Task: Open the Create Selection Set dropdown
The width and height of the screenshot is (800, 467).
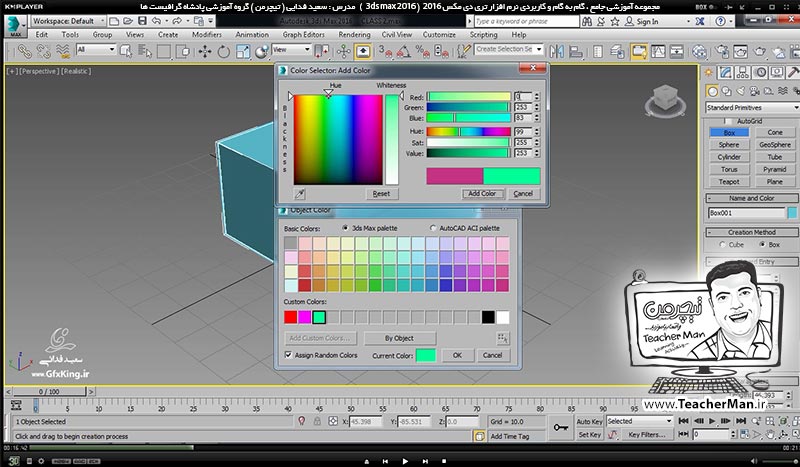Action: point(509,49)
